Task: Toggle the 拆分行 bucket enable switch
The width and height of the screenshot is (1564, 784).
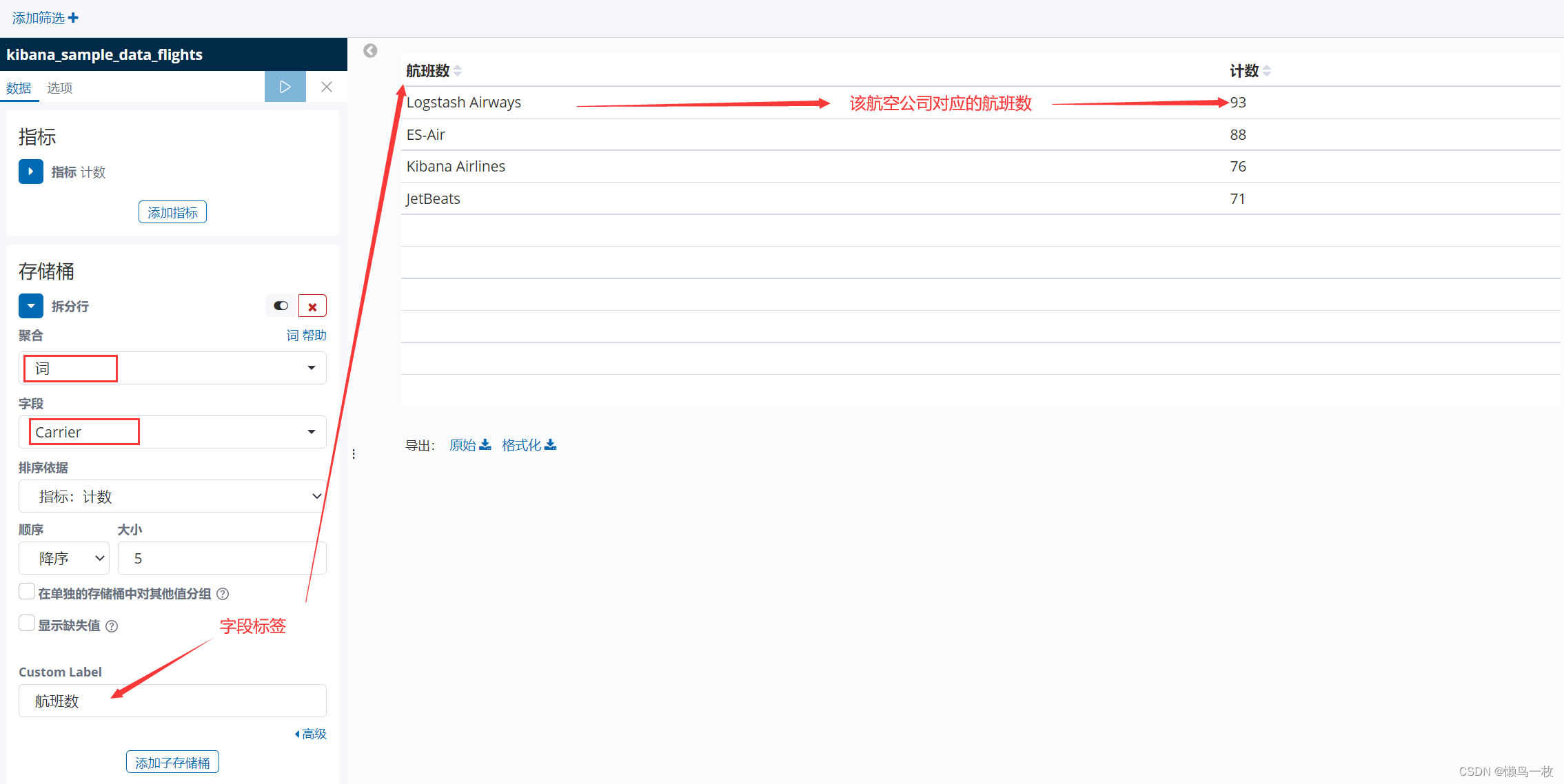Action: 281,306
